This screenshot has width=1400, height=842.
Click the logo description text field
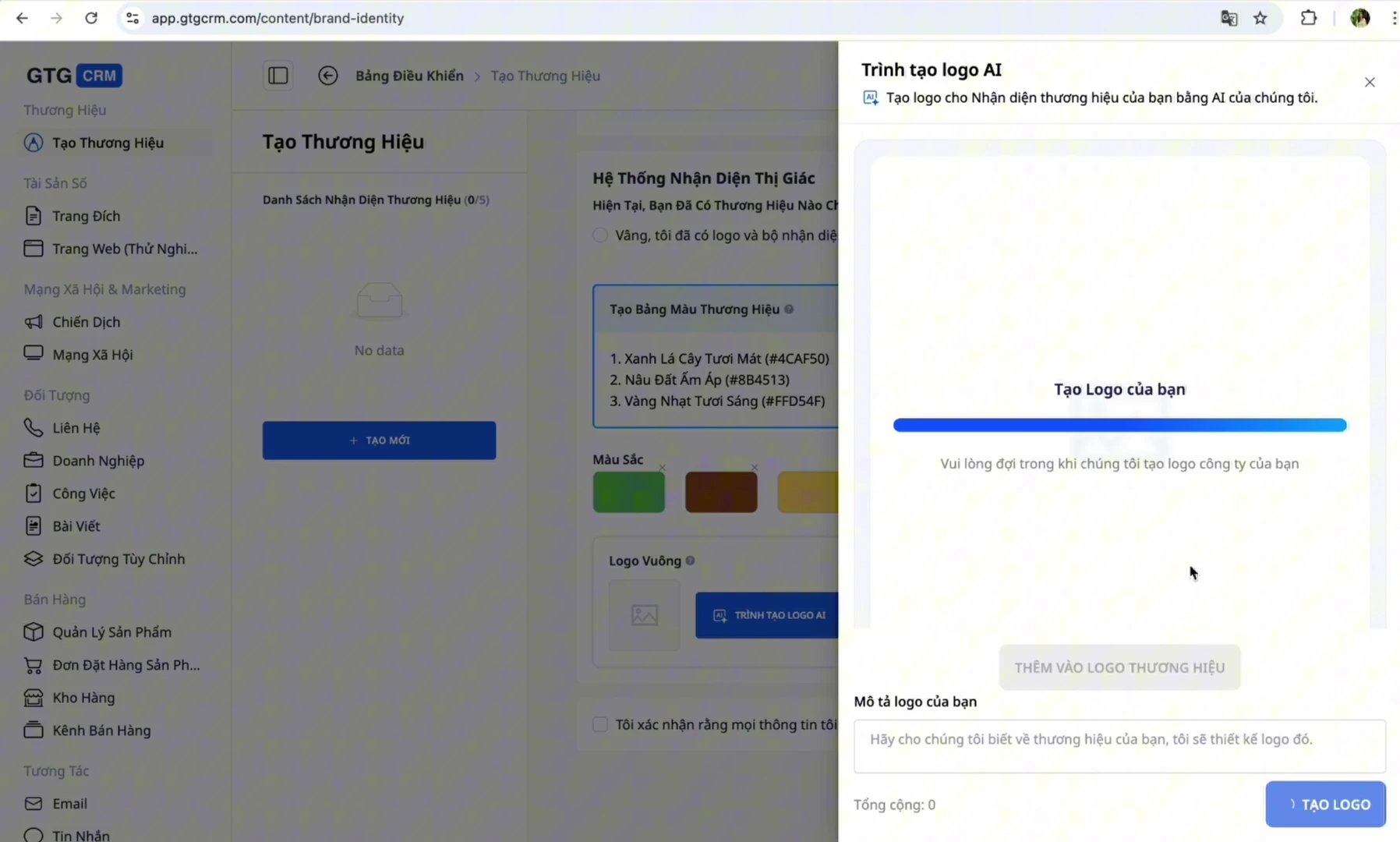(x=1119, y=746)
